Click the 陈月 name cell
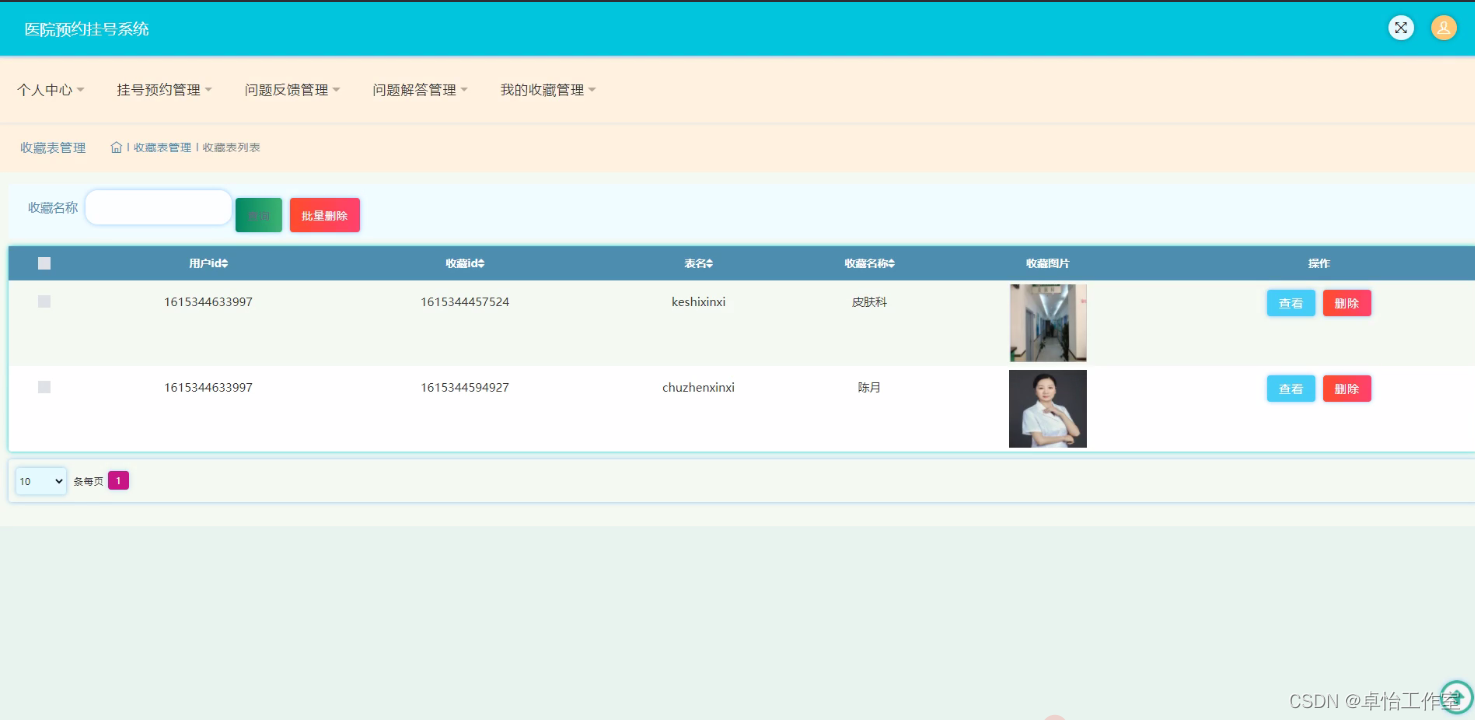Viewport: 1475px width, 720px height. tap(869, 387)
